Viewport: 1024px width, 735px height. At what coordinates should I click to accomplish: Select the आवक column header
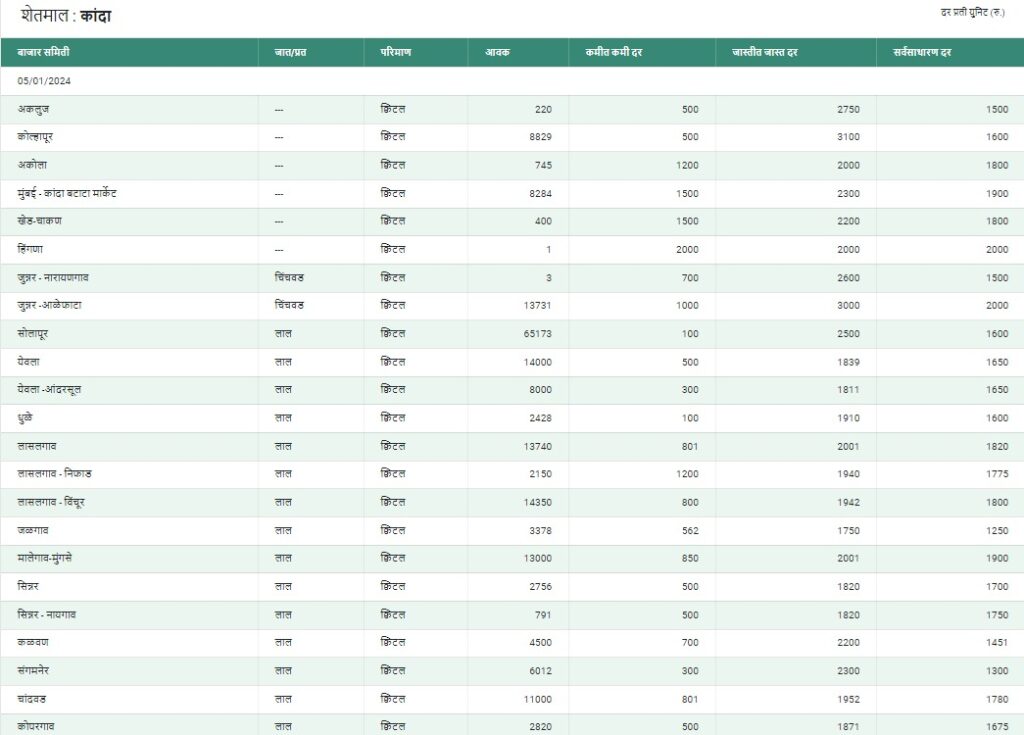497,52
